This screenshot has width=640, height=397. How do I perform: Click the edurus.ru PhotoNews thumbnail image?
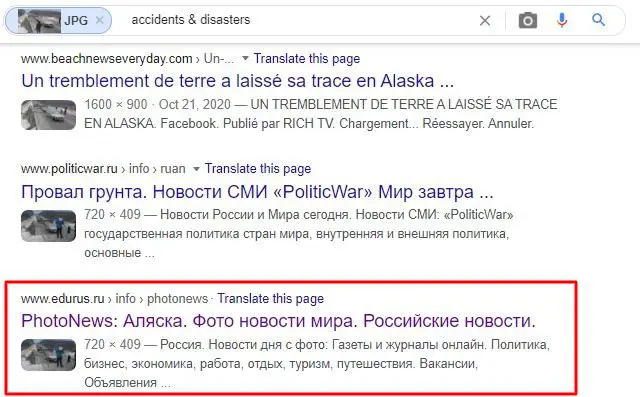pos(49,355)
